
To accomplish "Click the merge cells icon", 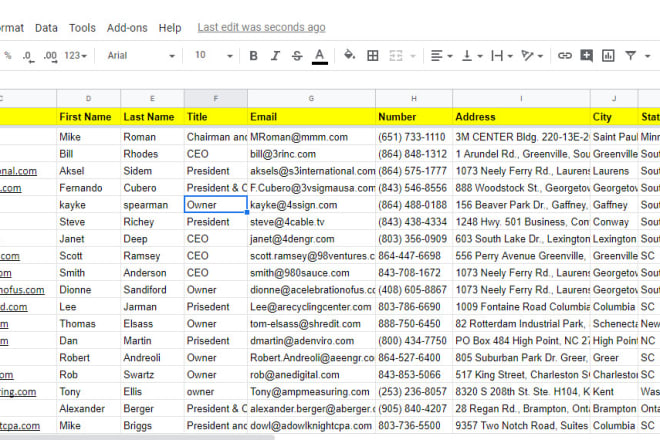I will pyautogui.click(x=396, y=56).
